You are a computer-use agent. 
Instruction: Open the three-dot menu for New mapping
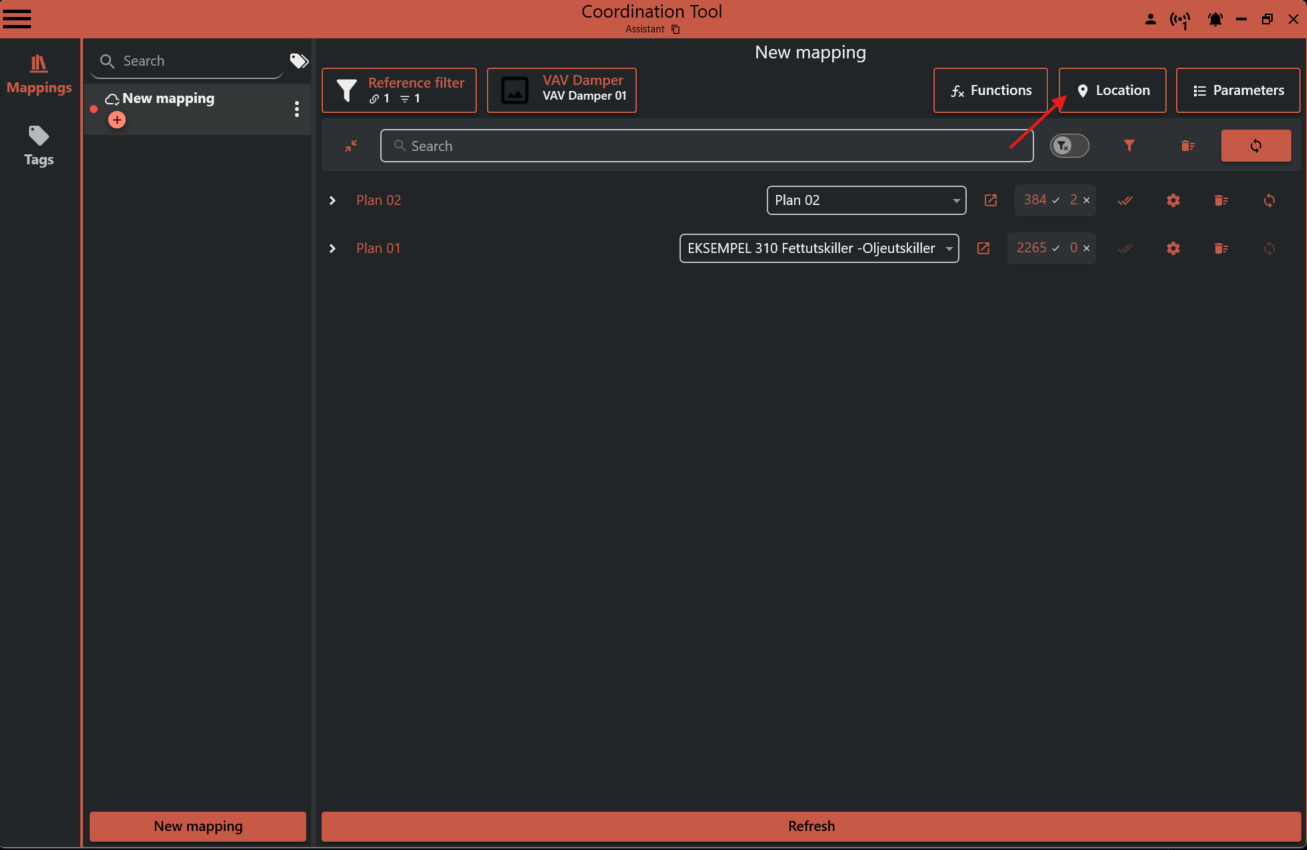296,108
